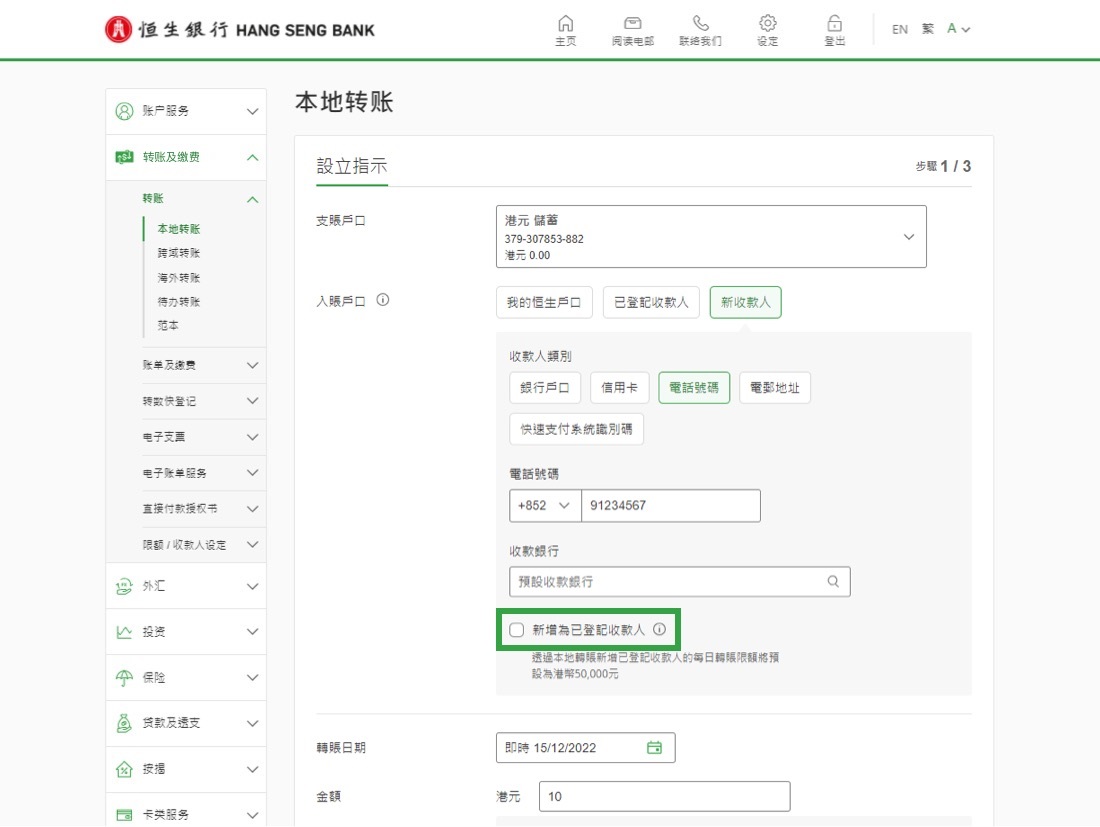Click the calendar icon in transfer date field
Image resolution: width=1100 pixels, height=827 pixels.
pos(654,748)
